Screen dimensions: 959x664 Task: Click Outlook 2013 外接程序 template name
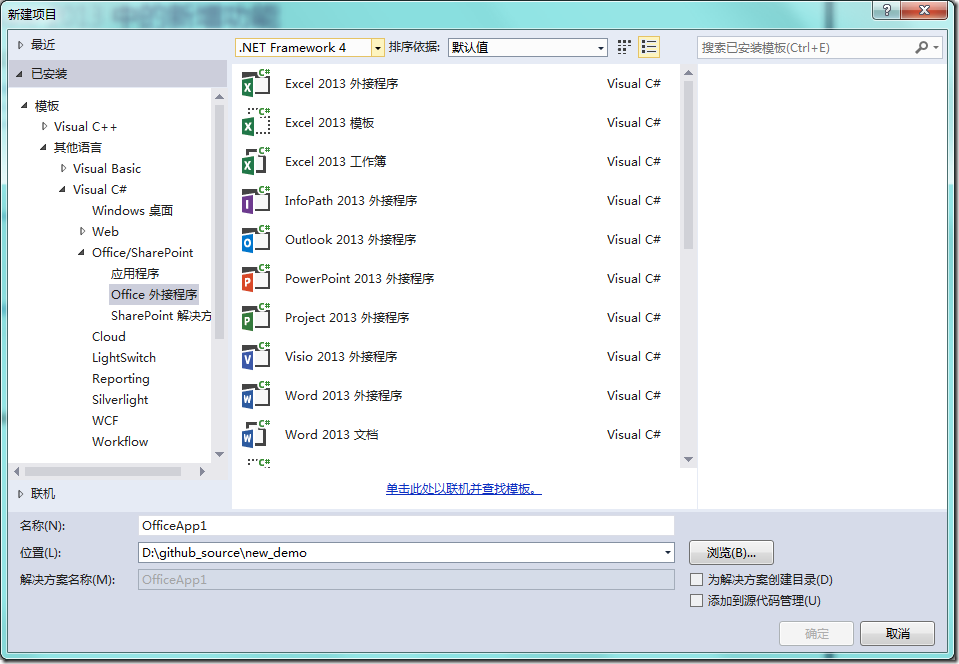click(x=350, y=240)
